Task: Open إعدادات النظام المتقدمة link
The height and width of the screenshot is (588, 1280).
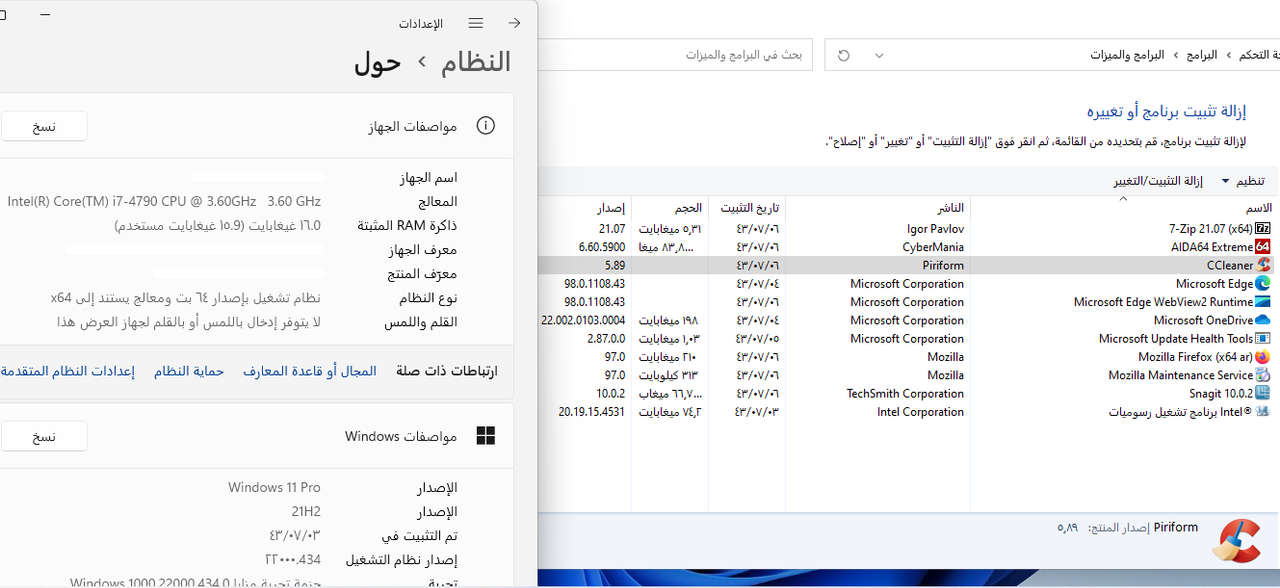Action: point(68,371)
